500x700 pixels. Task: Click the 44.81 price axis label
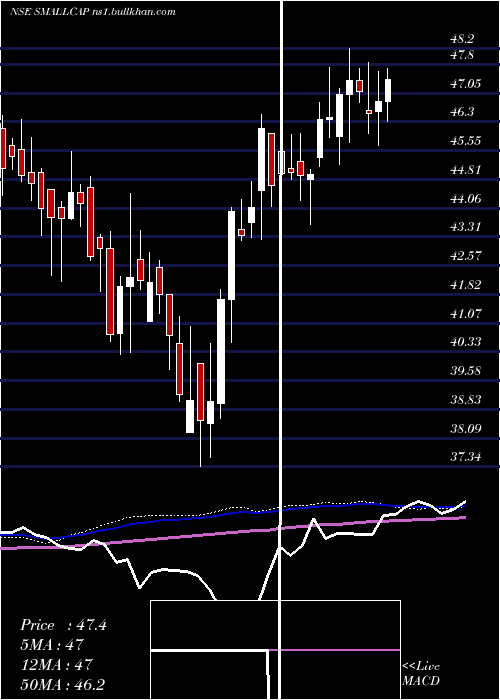[x=466, y=170]
